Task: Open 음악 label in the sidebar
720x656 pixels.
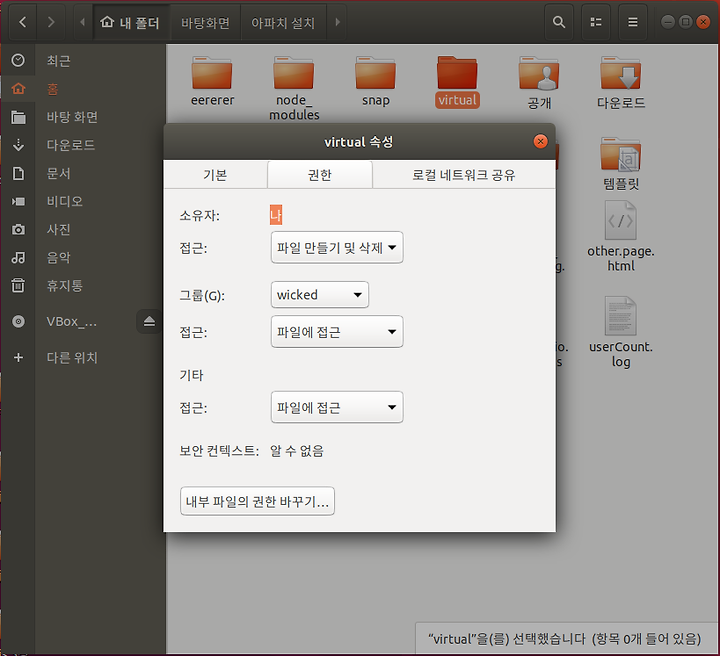Action: pyautogui.click(x=58, y=258)
